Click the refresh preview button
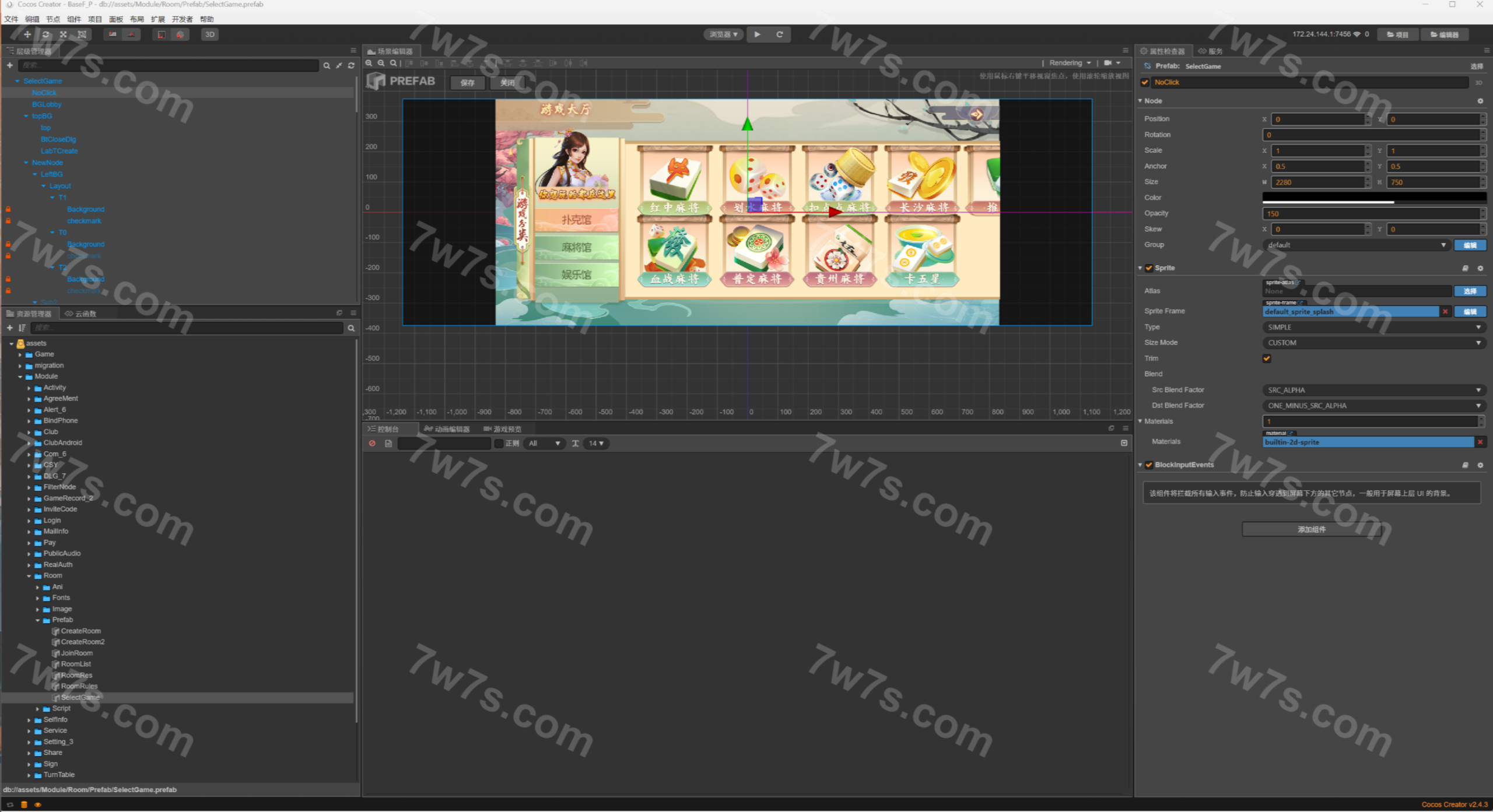Screen dimensions: 1493x812 tap(779, 34)
